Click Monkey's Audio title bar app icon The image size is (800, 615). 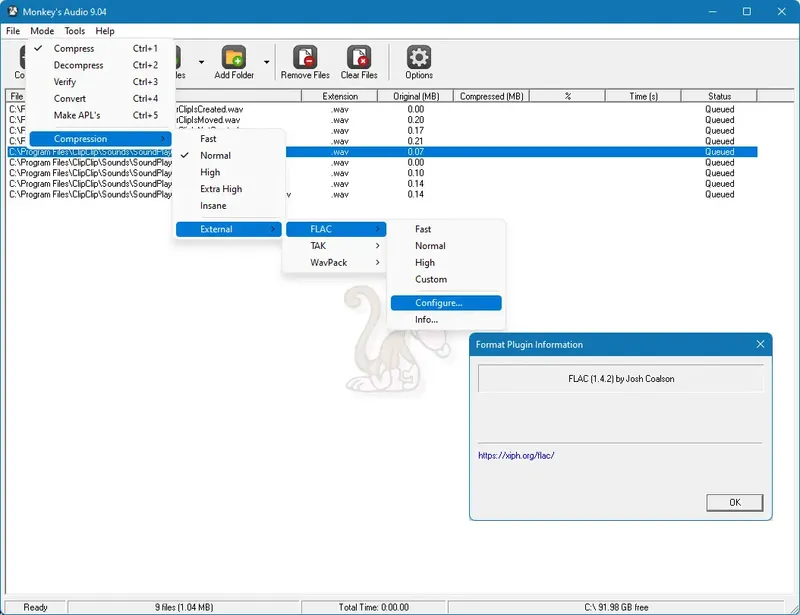pos(12,11)
